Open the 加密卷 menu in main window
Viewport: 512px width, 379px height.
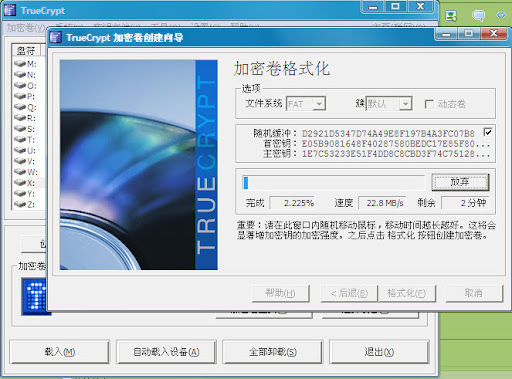(x=26, y=28)
